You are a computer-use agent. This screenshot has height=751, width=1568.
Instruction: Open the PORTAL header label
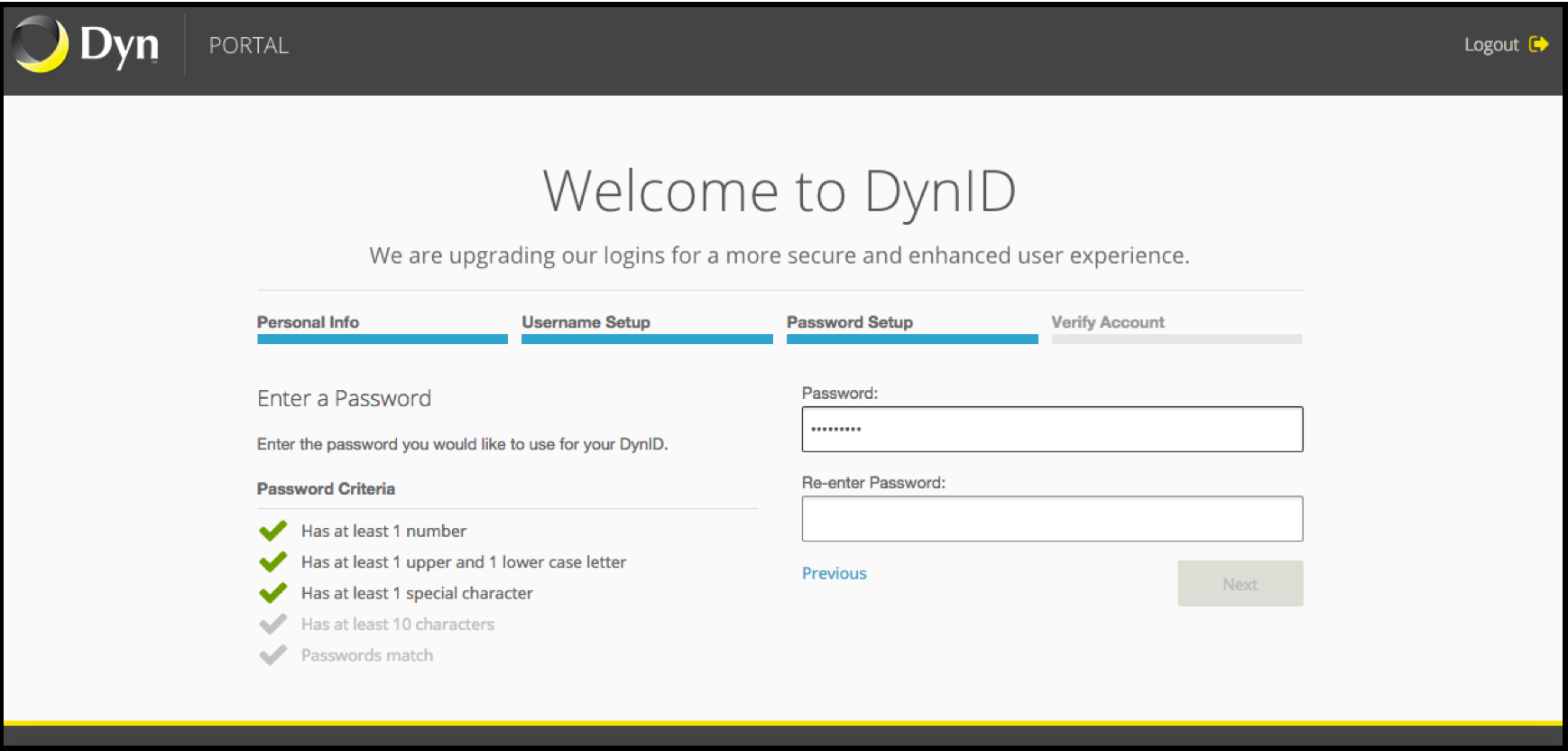coord(249,45)
